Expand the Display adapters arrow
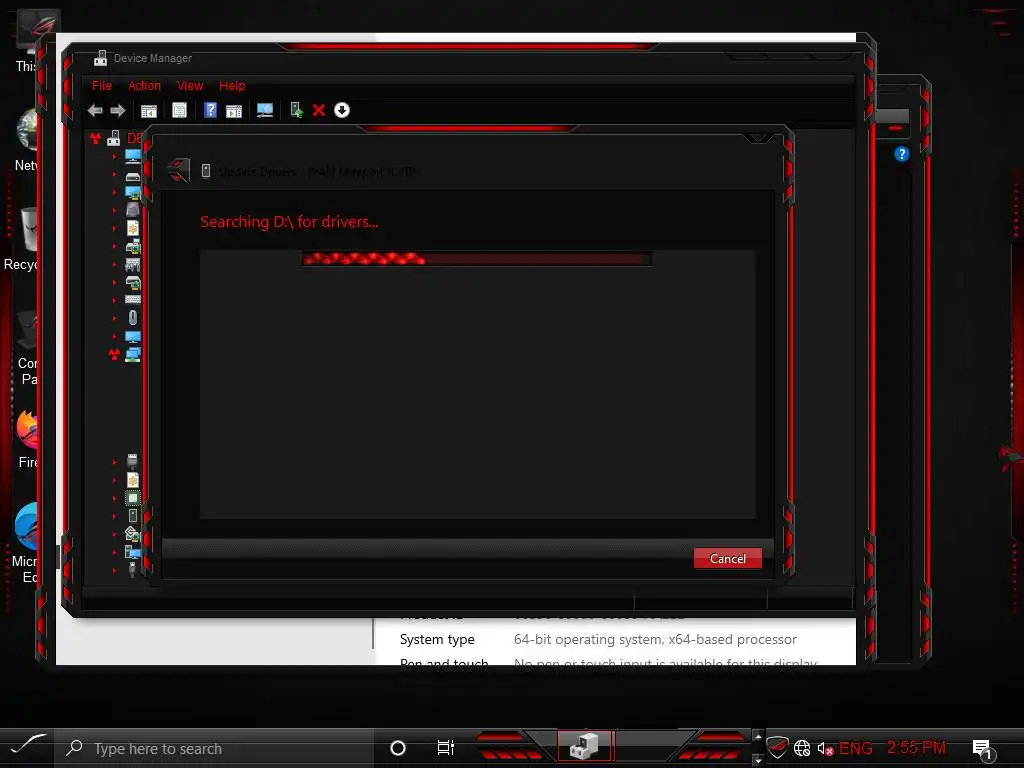Viewport: 1024px width, 768px height. pyautogui.click(x=114, y=193)
